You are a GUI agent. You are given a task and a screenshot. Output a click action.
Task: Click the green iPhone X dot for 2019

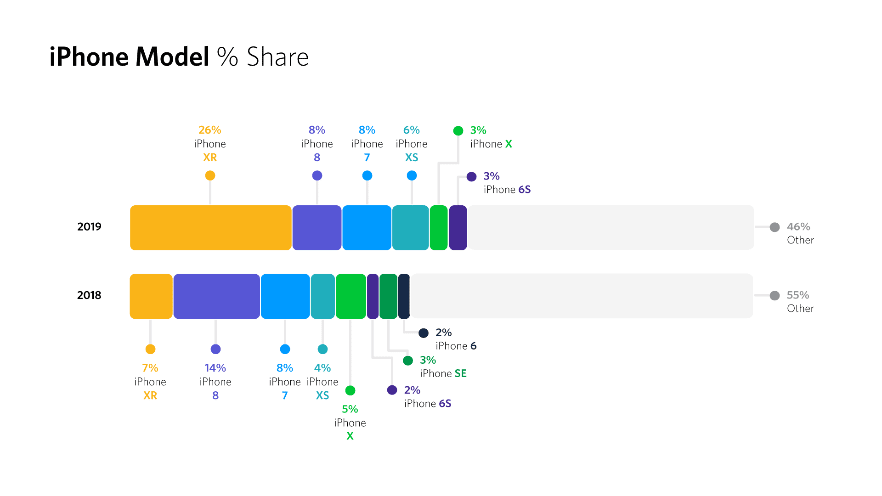(x=458, y=130)
